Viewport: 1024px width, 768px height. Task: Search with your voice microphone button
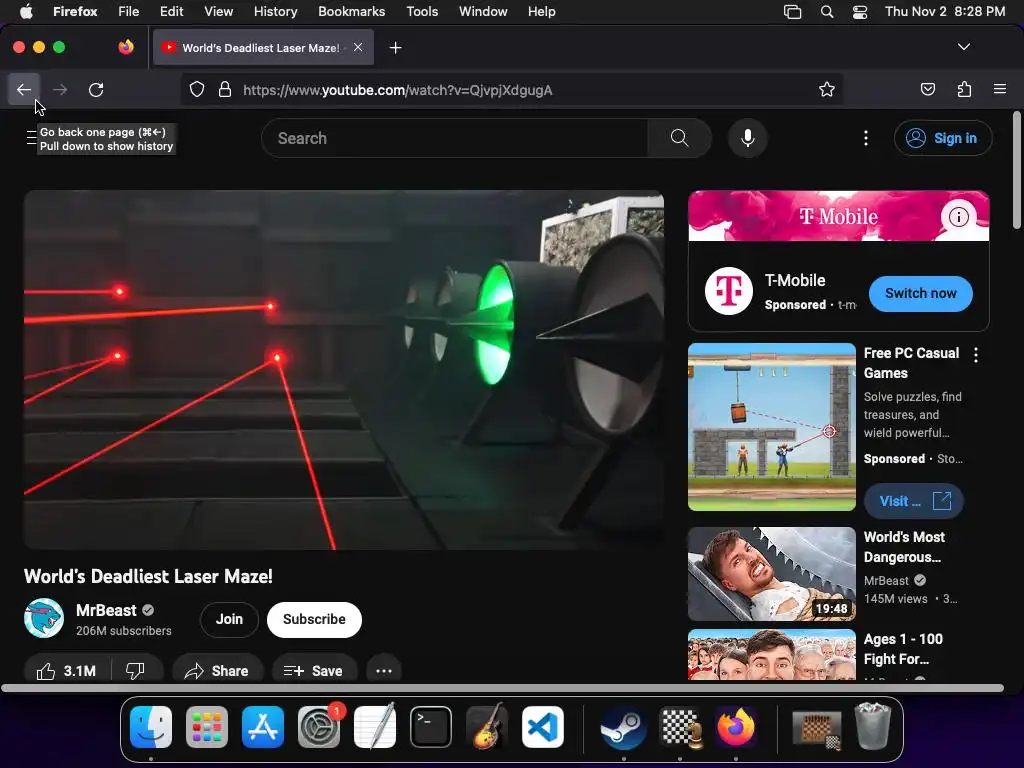pos(748,138)
